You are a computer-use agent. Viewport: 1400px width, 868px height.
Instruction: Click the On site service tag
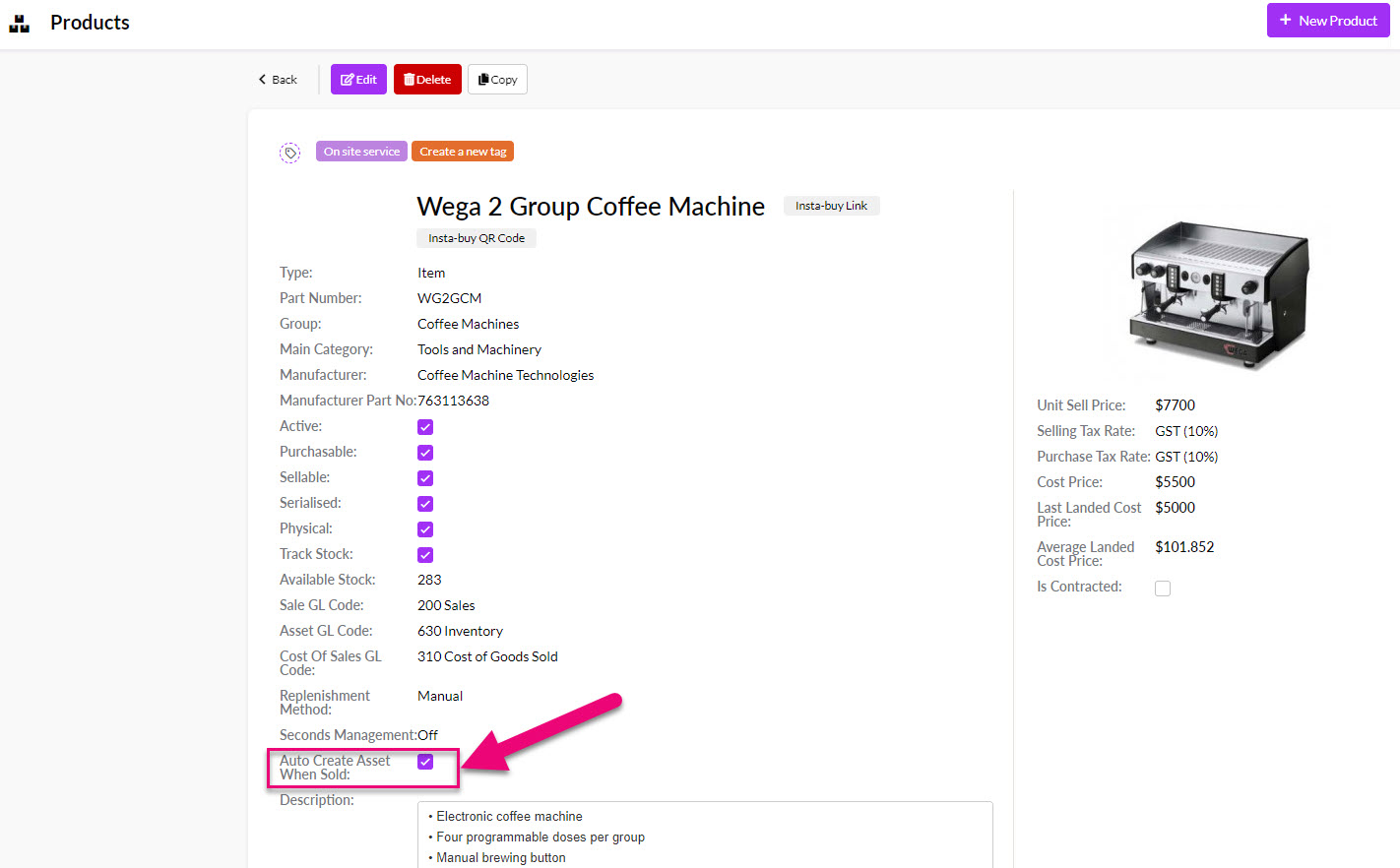[x=361, y=152]
